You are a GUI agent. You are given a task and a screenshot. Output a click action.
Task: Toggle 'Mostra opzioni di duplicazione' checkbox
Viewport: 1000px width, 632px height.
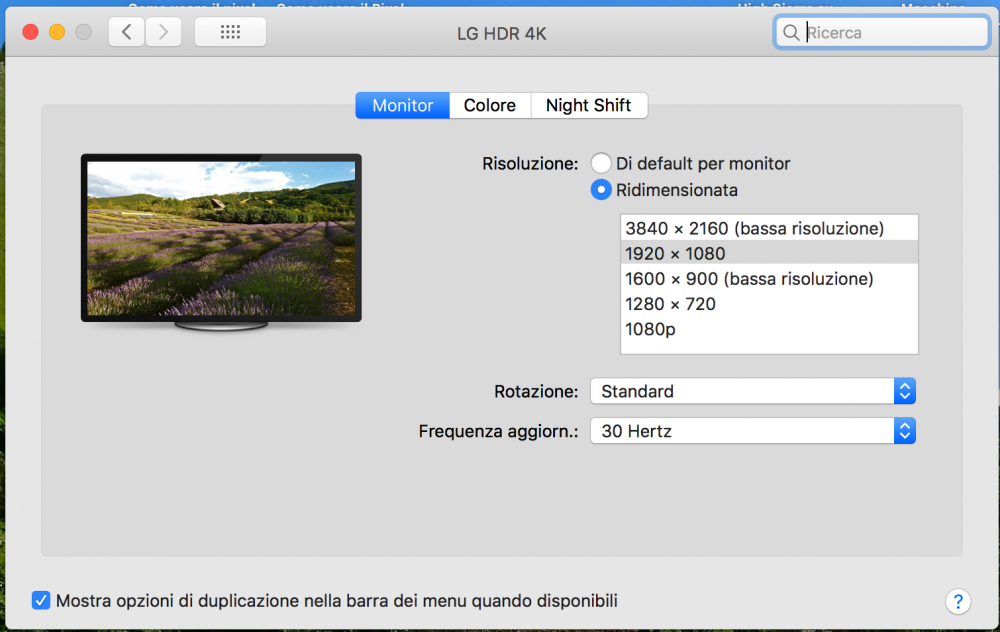41,601
